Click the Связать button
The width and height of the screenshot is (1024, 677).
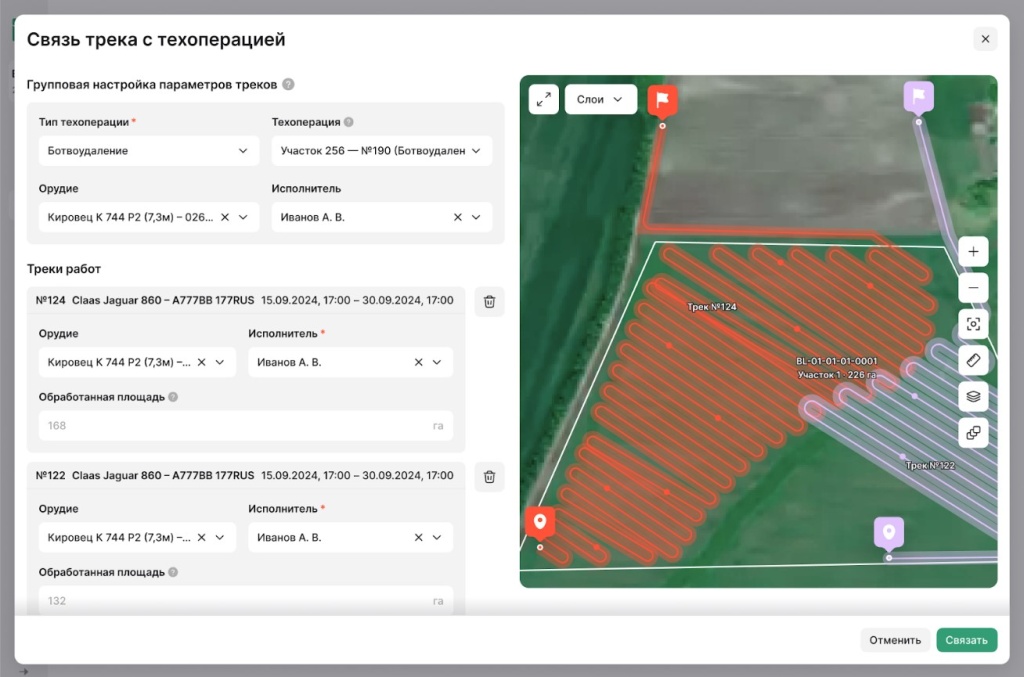coord(966,640)
